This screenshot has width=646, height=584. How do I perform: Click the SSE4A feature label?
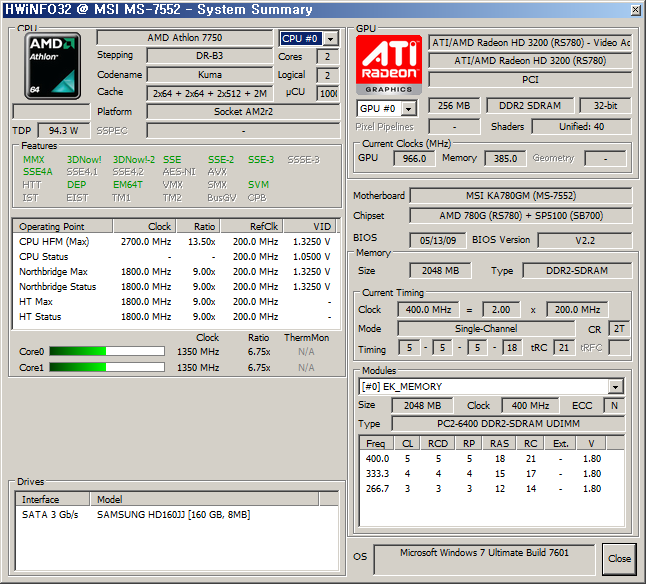pos(37,172)
